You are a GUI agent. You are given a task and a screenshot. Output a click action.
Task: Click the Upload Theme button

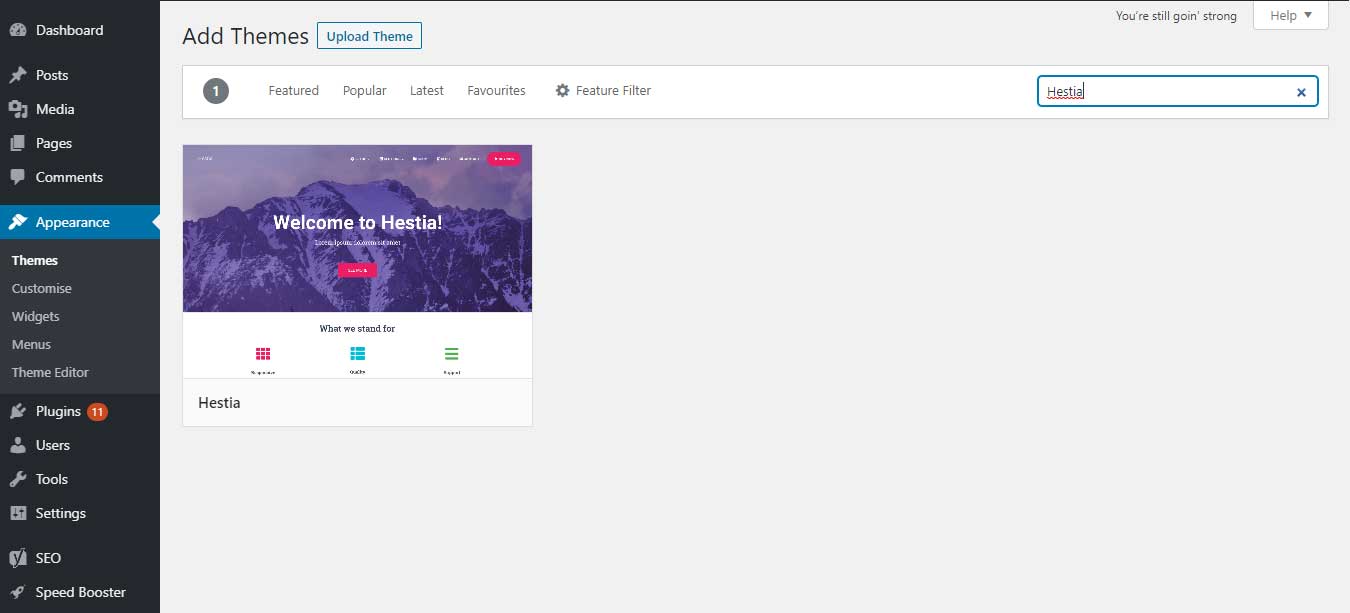(370, 36)
